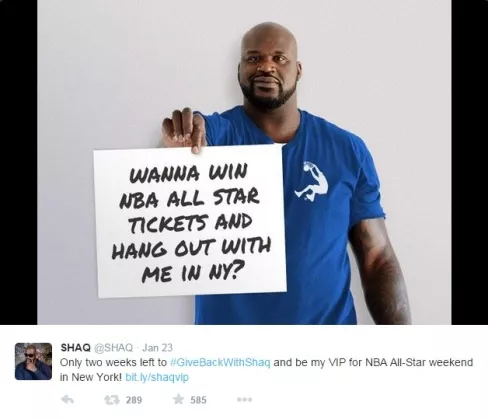Click the bold SHAQ display name
The image size is (488, 419).
click(x=75, y=348)
